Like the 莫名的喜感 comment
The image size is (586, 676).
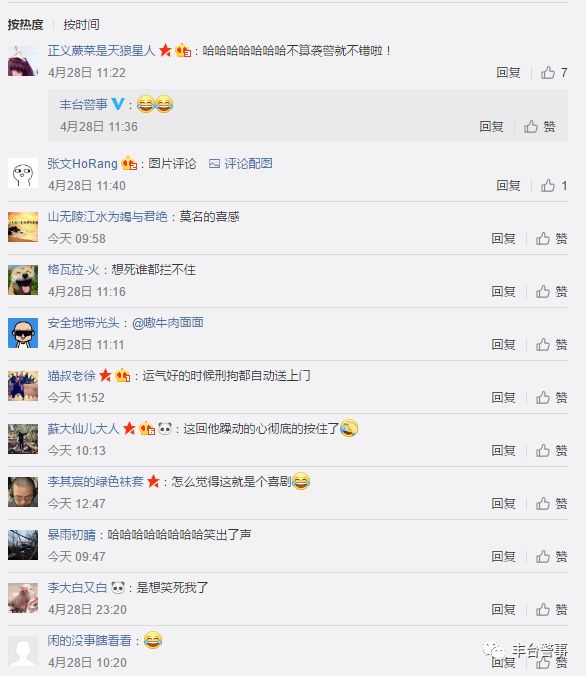click(x=552, y=239)
